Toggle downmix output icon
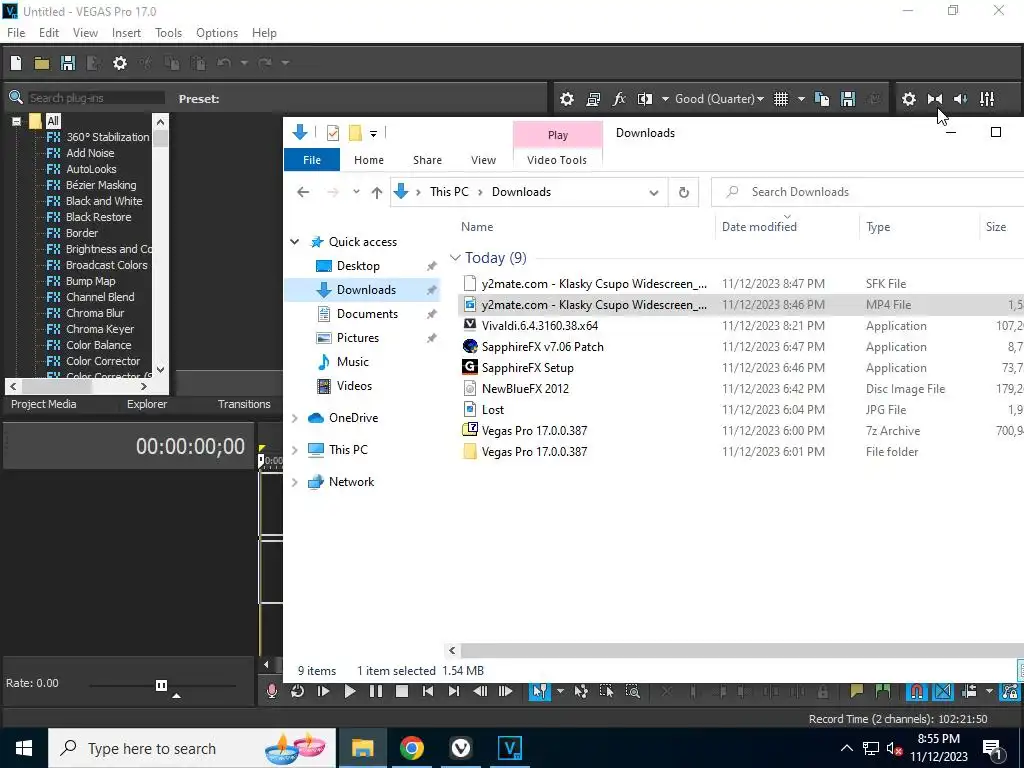The height and width of the screenshot is (768, 1024). (935, 99)
